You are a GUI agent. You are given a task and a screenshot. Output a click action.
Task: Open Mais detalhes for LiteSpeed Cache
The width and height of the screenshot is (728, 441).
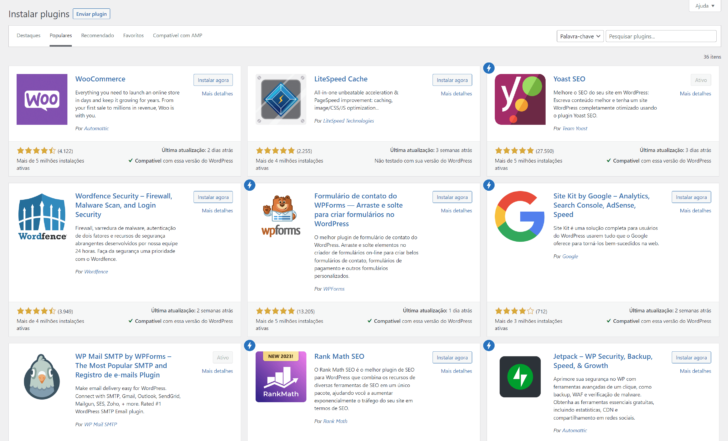tap(456, 93)
